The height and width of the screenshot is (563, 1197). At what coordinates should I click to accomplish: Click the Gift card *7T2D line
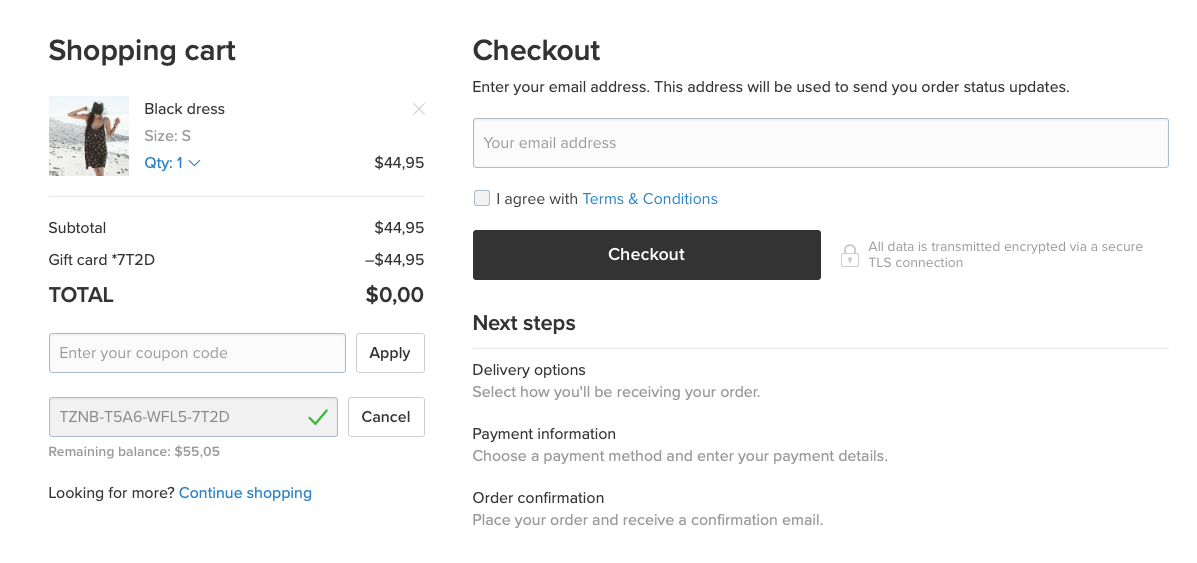click(102, 260)
